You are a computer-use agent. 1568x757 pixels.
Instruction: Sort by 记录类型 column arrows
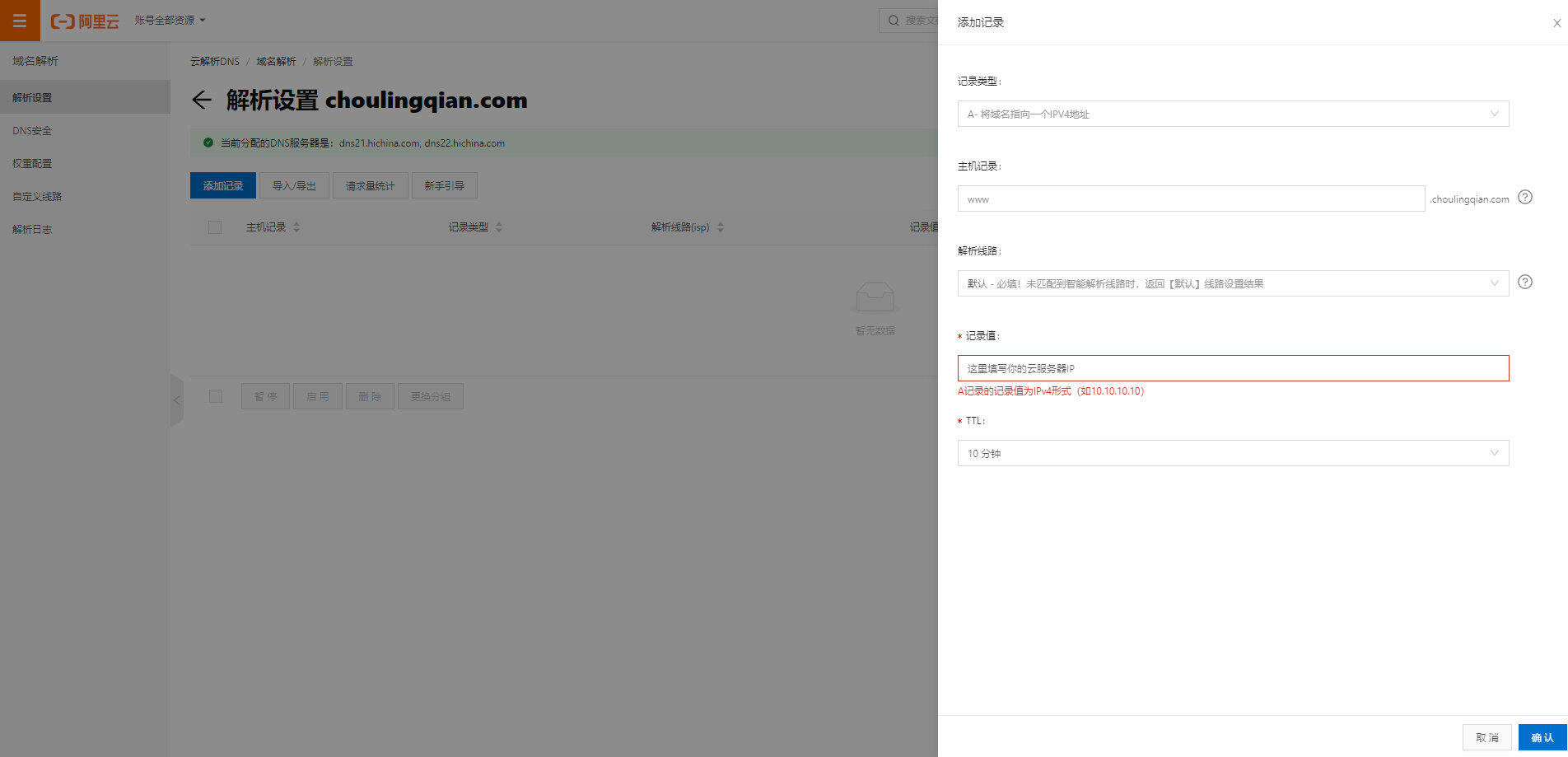(x=499, y=227)
